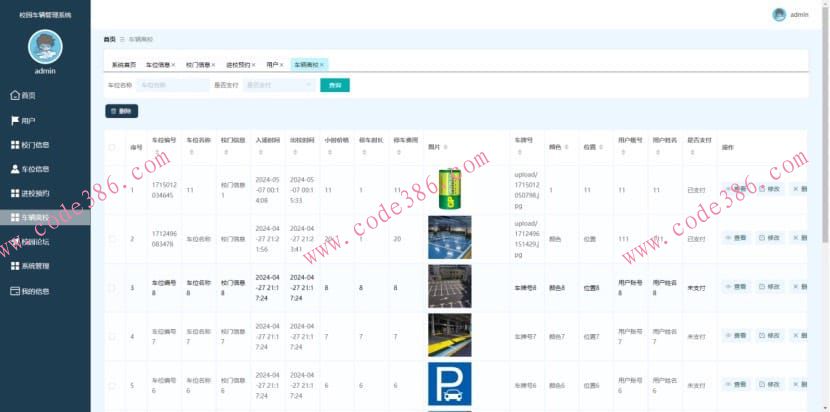This screenshot has height=412, width=830.
Task: Tick the checkbox for row 5
Action: tap(112, 386)
